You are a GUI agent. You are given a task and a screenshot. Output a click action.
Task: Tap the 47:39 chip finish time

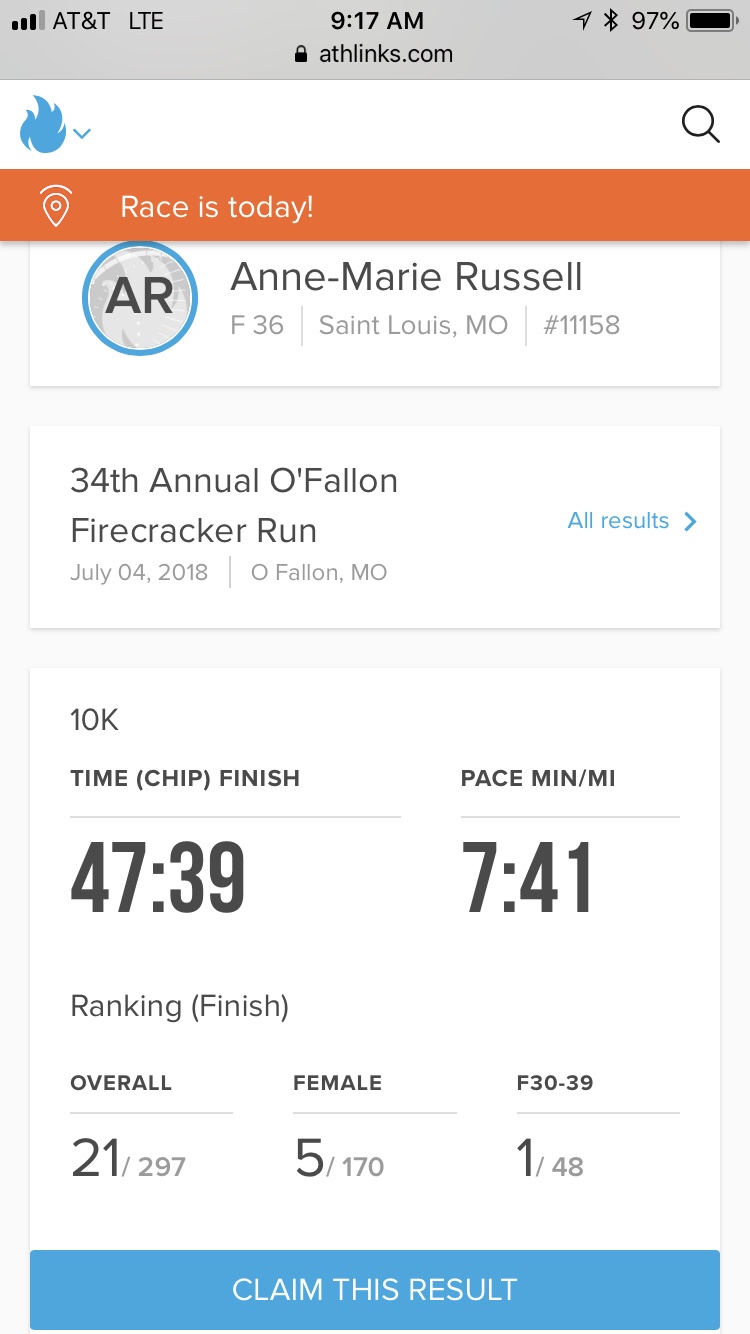point(158,878)
